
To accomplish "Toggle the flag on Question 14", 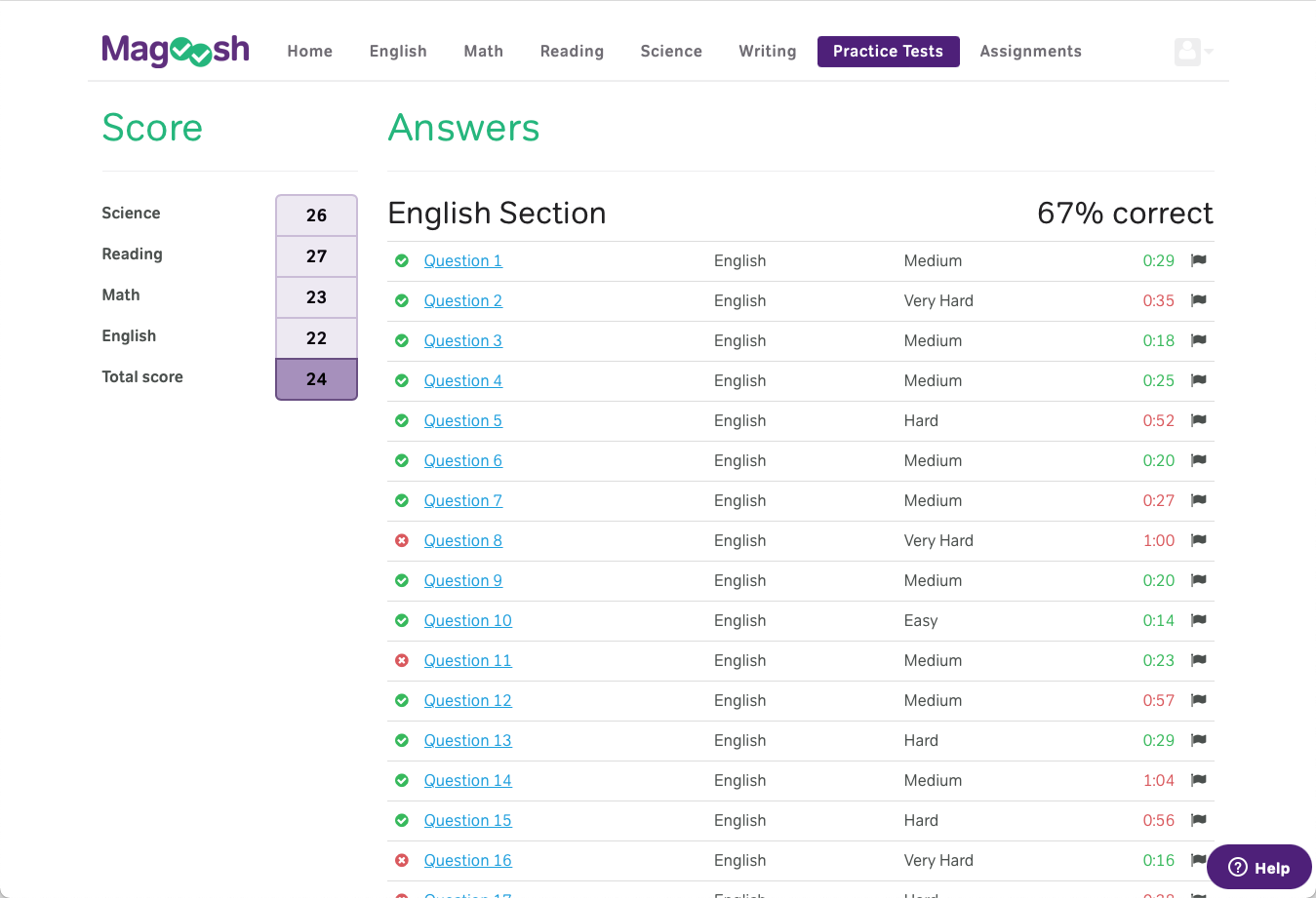I will pos(1199,780).
